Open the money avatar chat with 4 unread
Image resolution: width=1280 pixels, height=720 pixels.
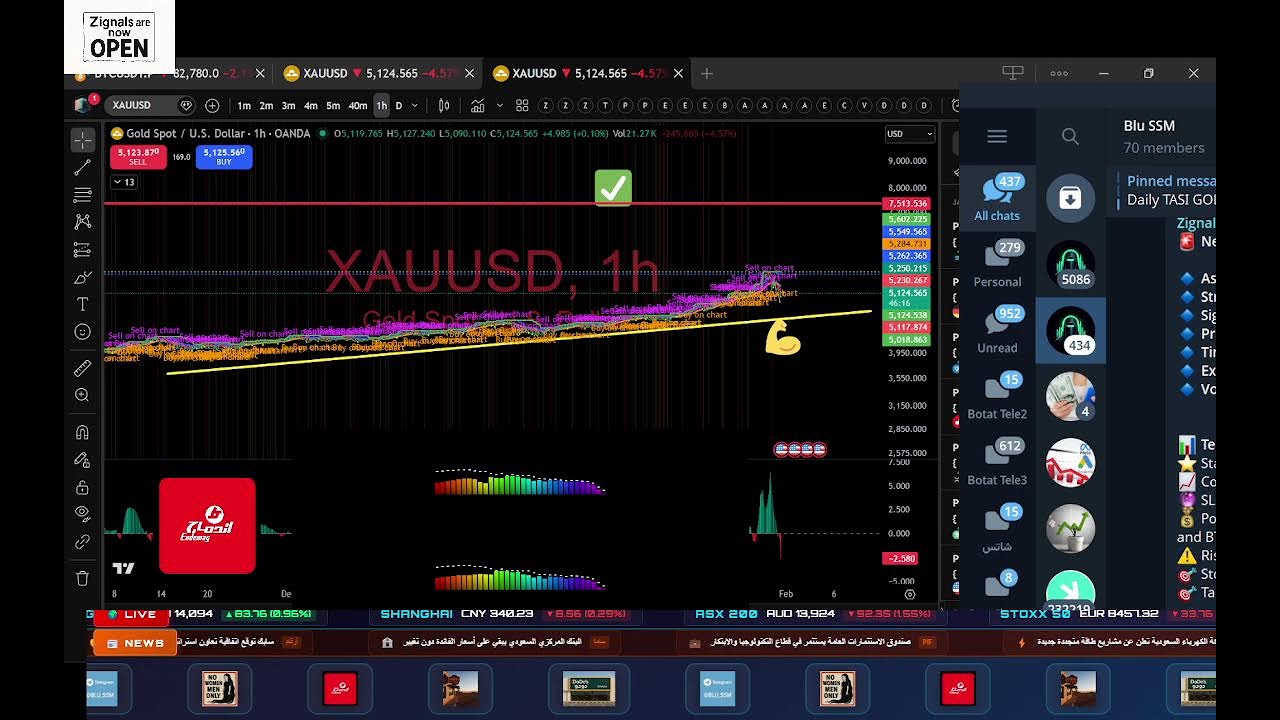pos(1070,396)
